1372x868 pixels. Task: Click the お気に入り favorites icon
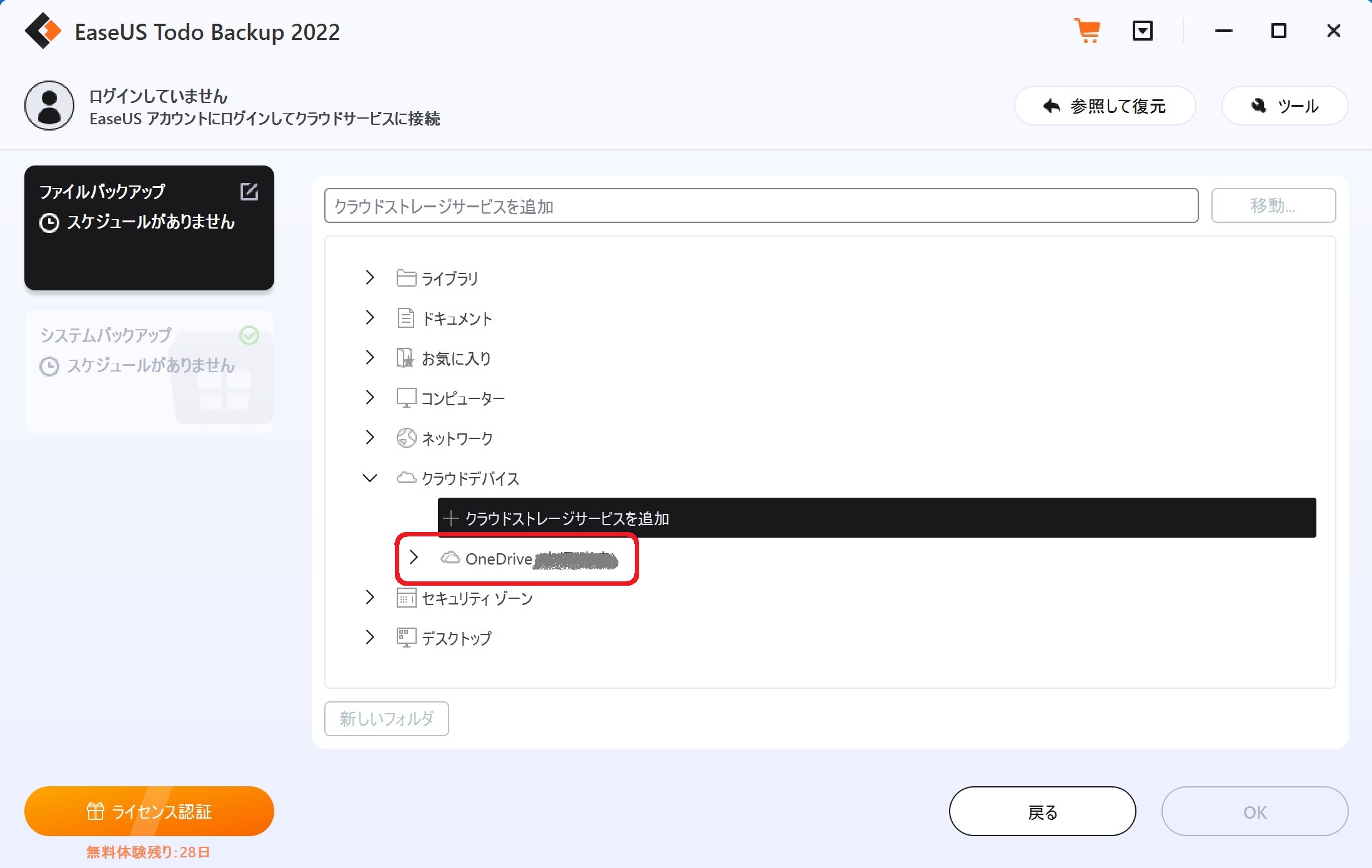(405, 358)
